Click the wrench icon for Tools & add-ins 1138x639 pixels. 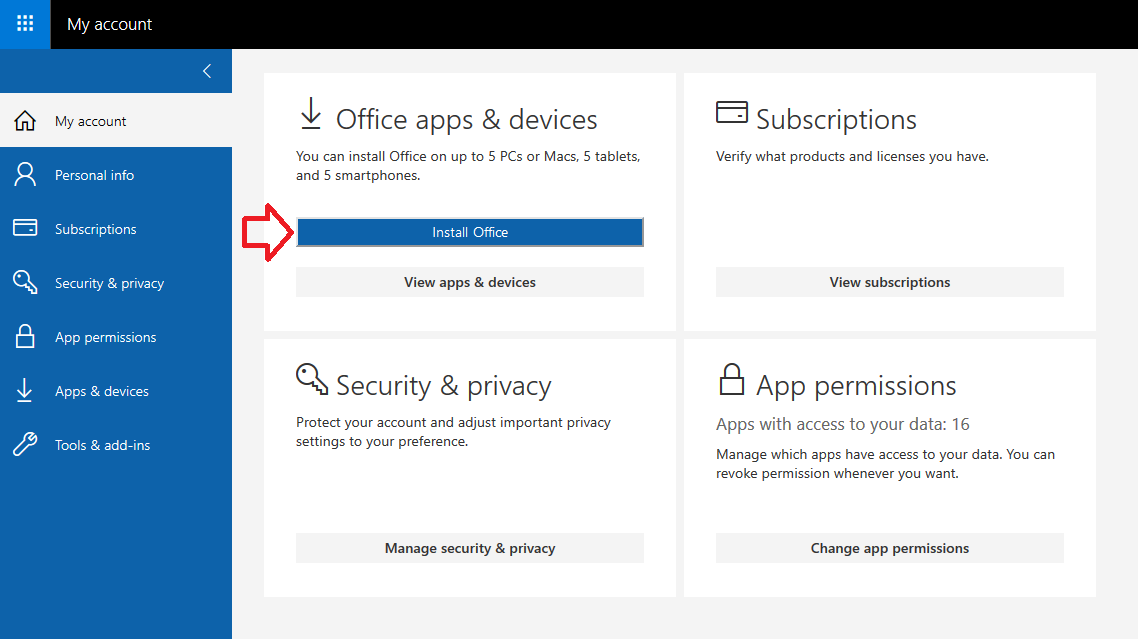(x=25, y=444)
